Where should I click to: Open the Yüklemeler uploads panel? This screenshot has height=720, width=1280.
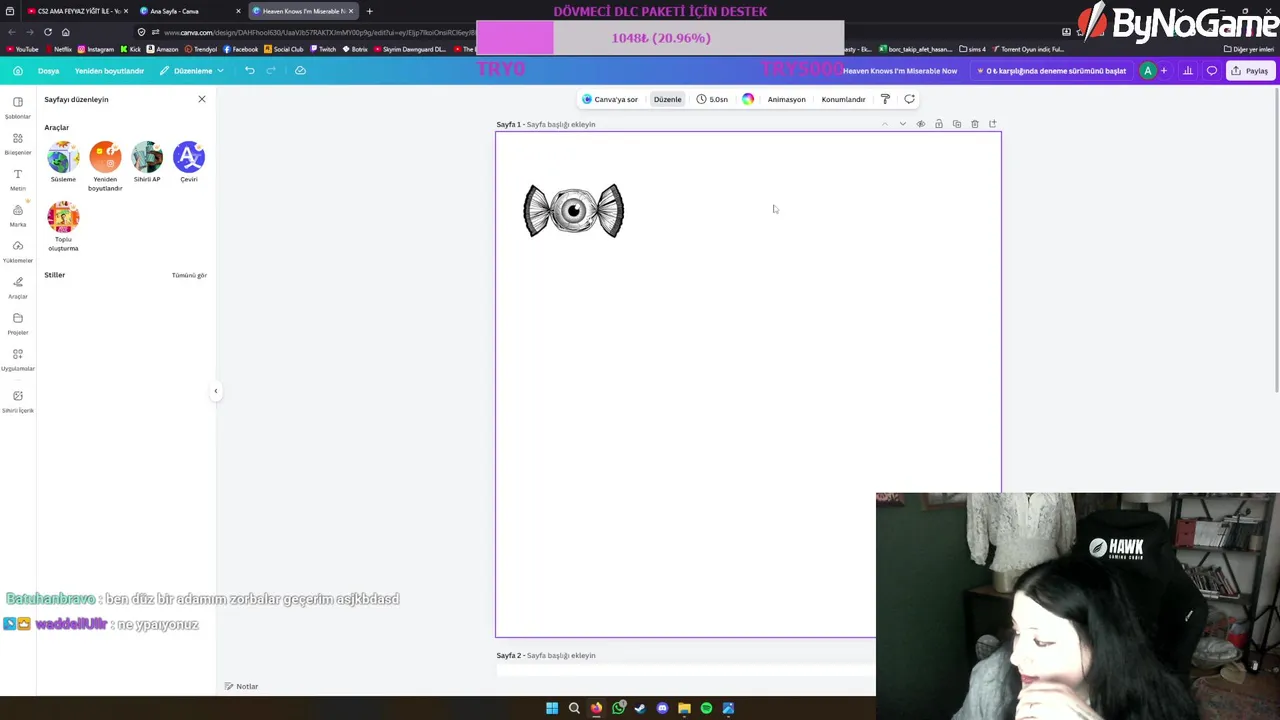click(x=17, y=251)
